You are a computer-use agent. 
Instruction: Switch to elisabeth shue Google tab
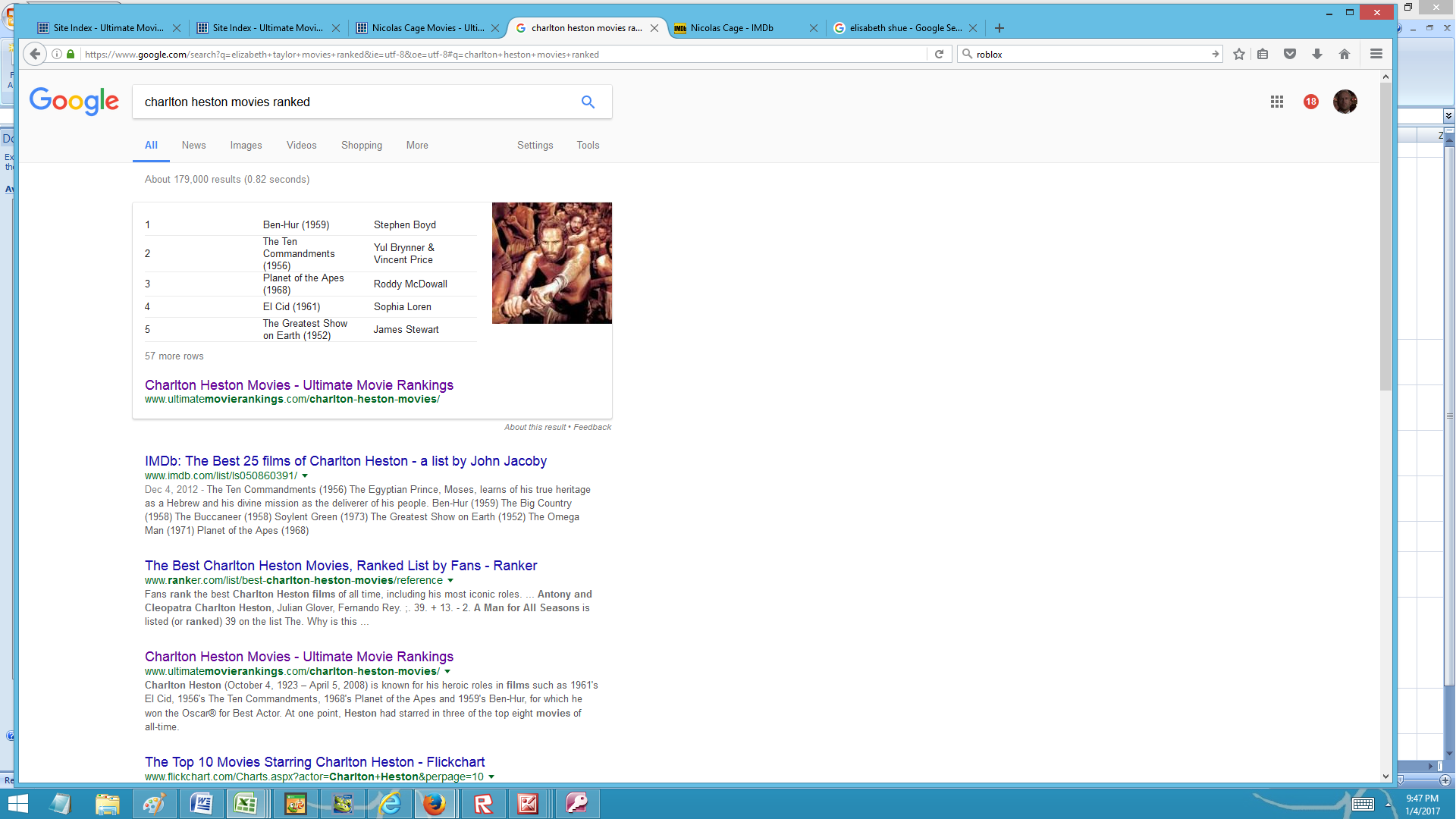905,28
